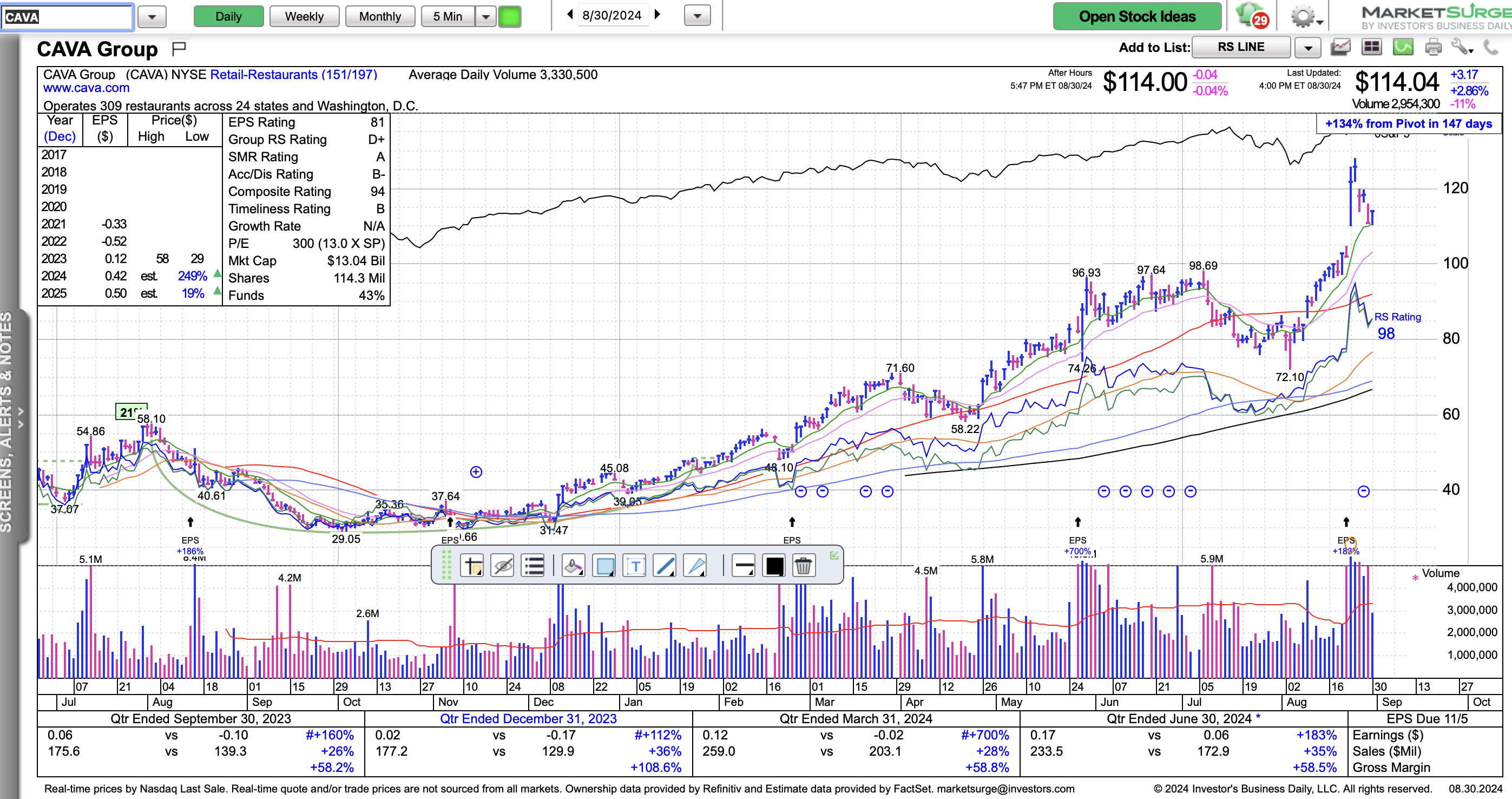Select the trend line drawing tool

[x=665, y=566]
